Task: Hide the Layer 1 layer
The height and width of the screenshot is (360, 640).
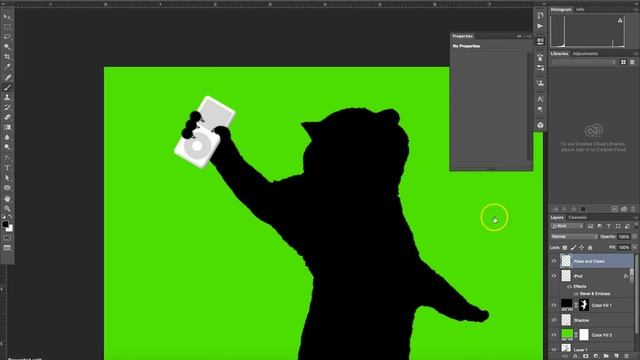Action: tap(554, 349)
